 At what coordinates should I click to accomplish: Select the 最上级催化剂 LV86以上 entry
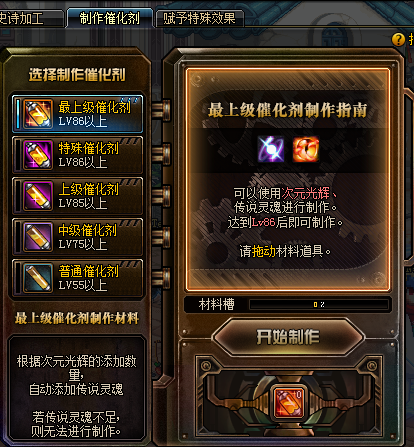[x=78, y=114]
